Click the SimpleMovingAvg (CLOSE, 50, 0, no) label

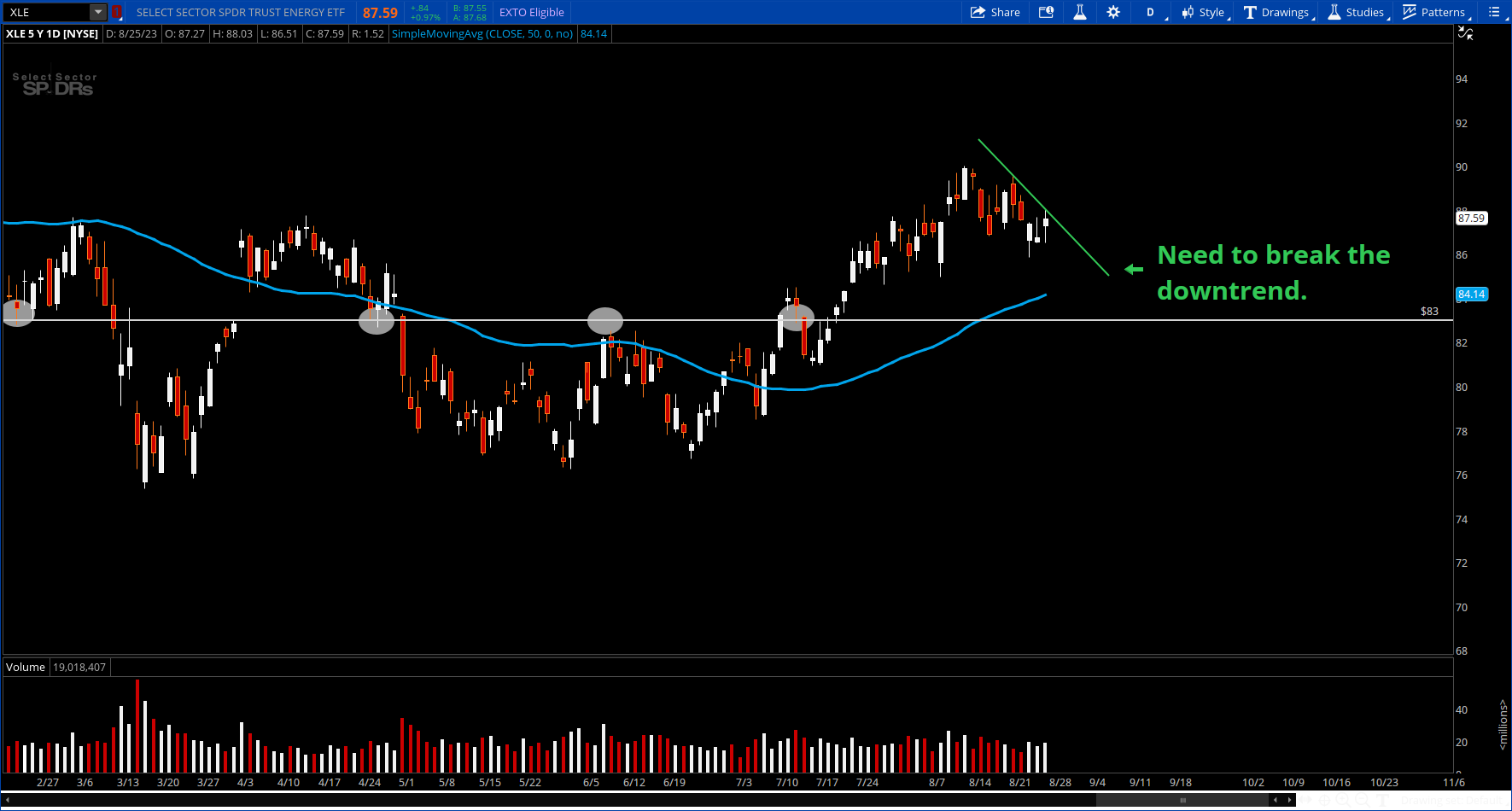pos(482,33)
